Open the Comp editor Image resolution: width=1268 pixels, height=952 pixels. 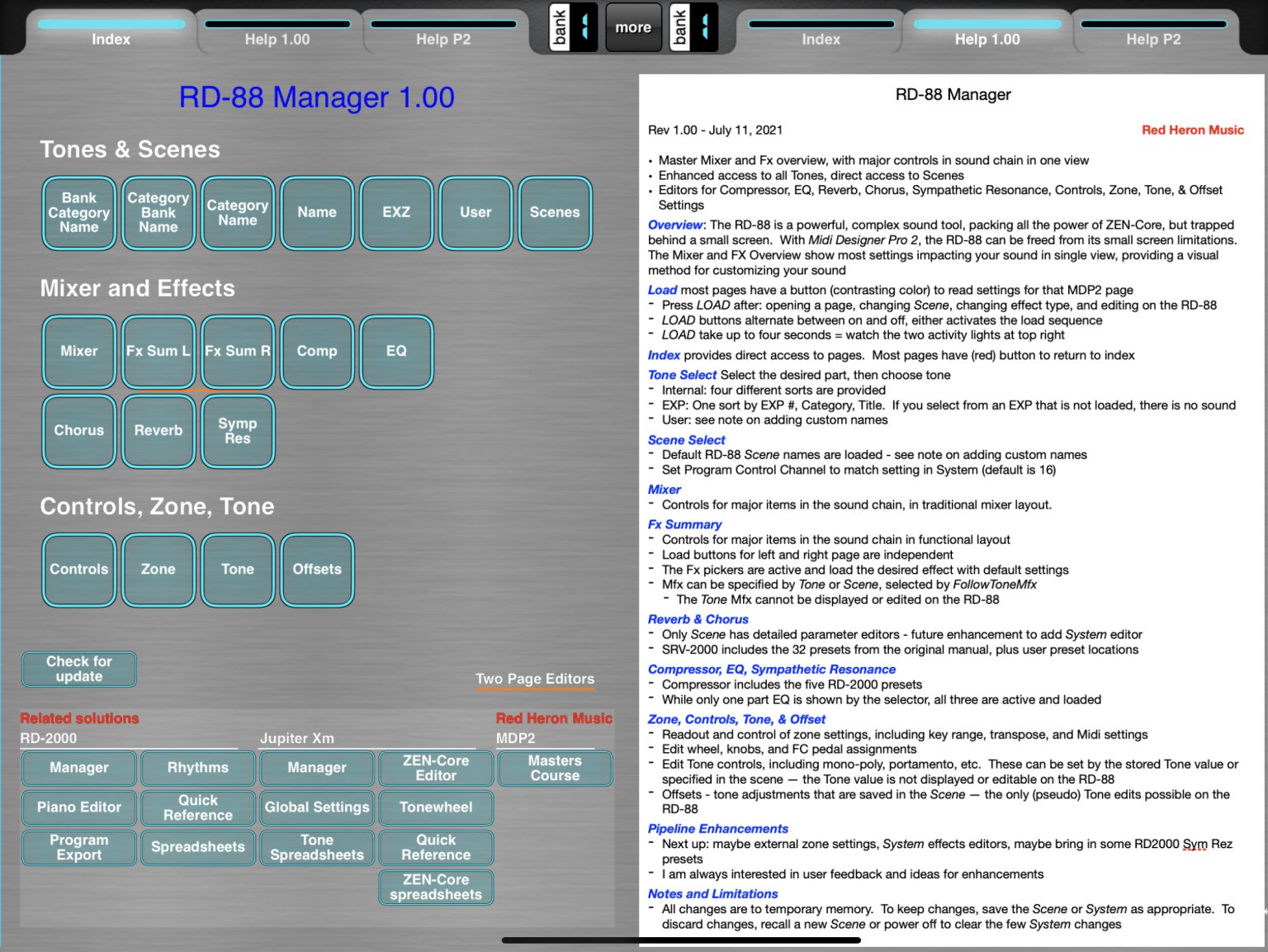tap(317, 352)
